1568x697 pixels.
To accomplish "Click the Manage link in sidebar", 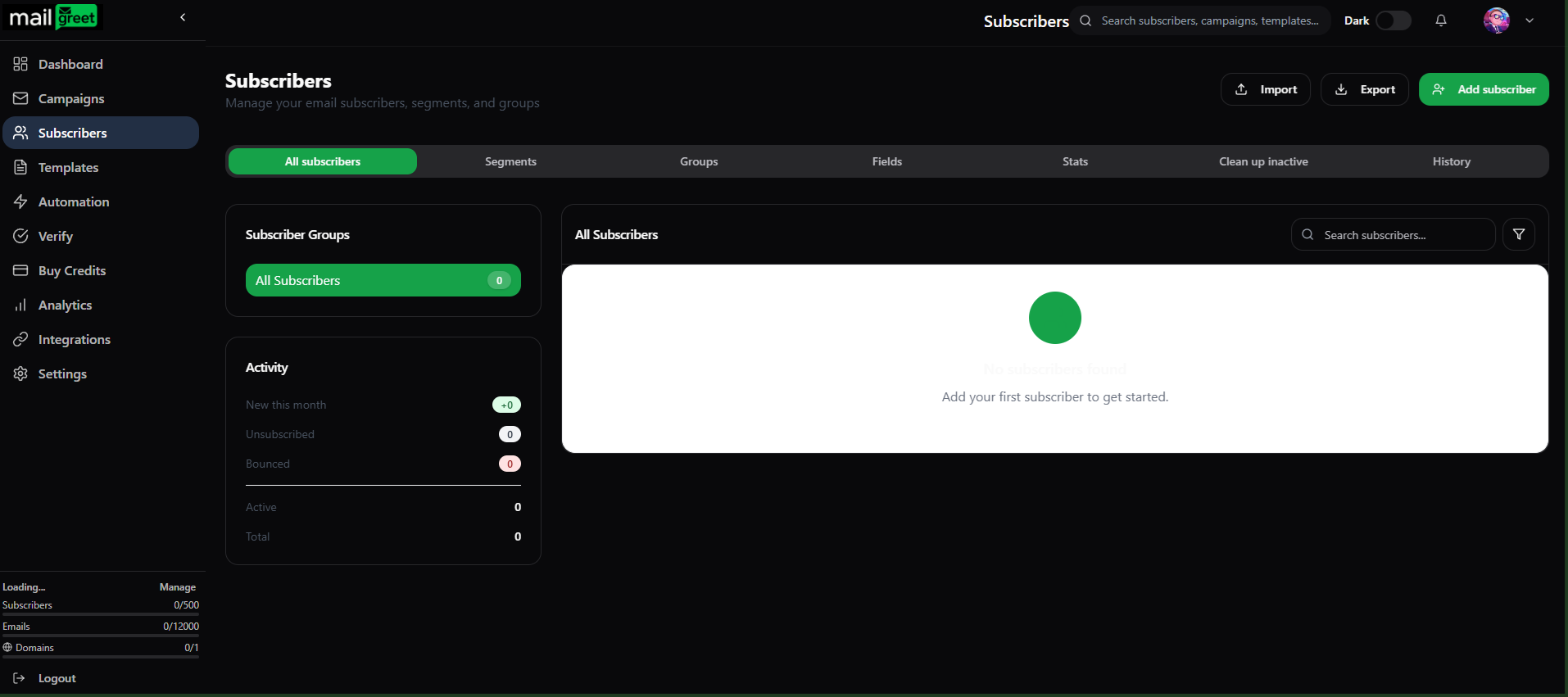I will [x=178, y=587].
